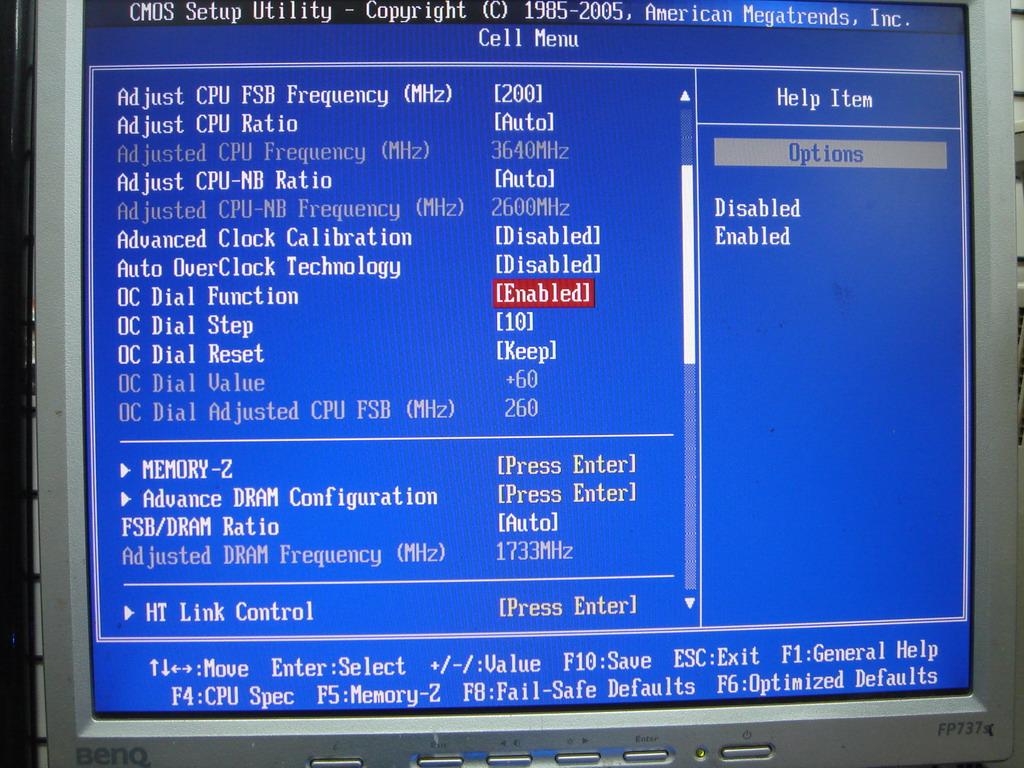
Task: Click the Enter:Select hint
Action: [x=338, y=667]
